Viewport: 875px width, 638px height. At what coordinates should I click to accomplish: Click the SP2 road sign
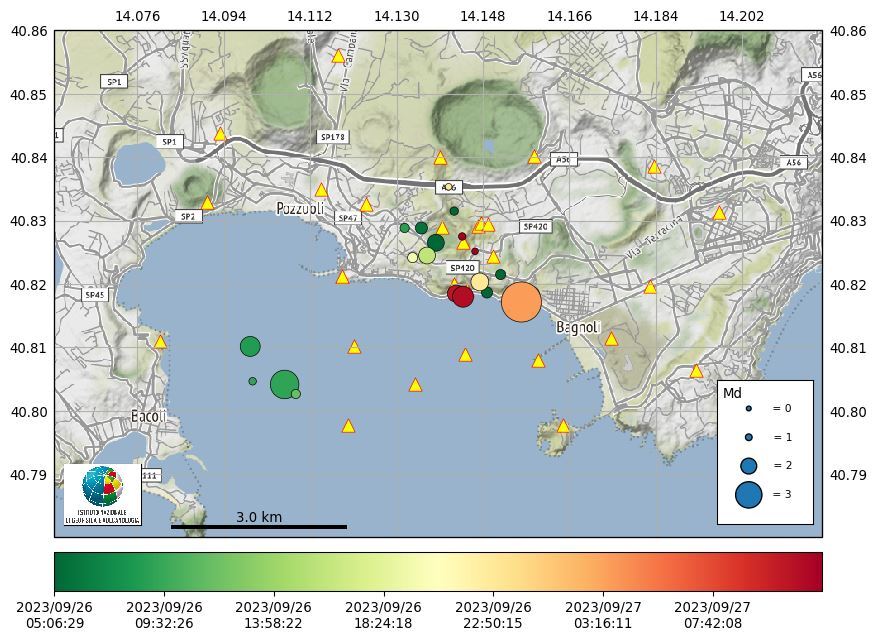coord(187,216)
